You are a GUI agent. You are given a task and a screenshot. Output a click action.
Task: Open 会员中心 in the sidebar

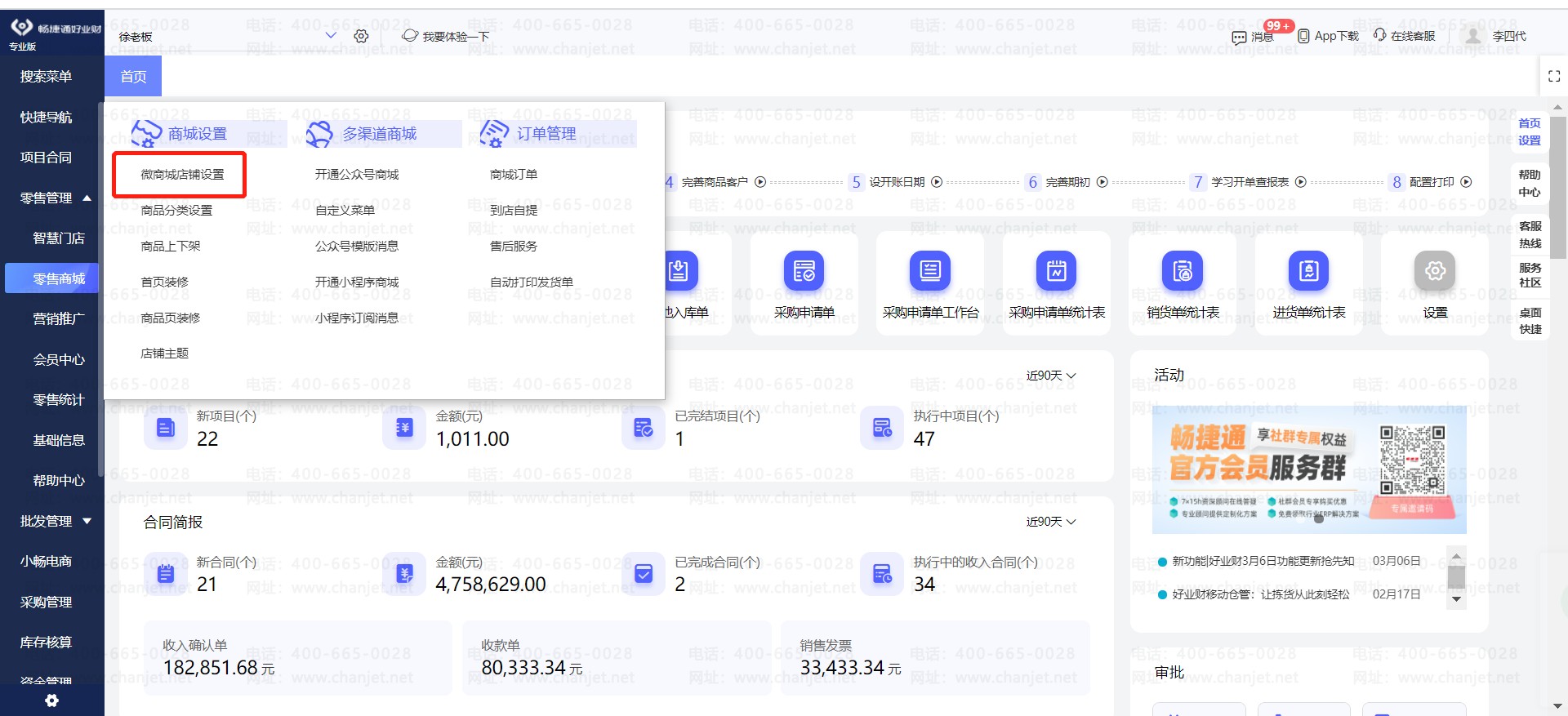click(59, 359)
